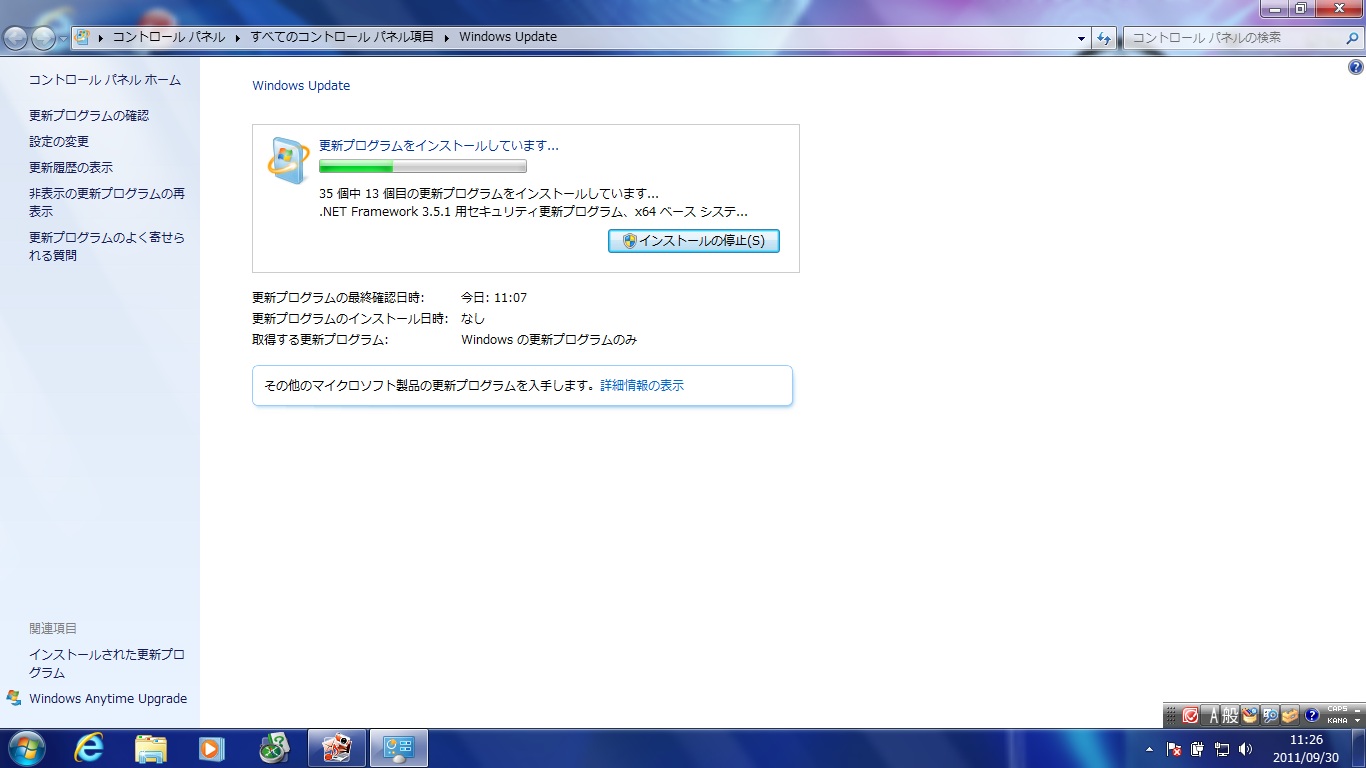Click the 35 個中 13 個目 status text
The image size is (1366, 768).
(488, 194)
